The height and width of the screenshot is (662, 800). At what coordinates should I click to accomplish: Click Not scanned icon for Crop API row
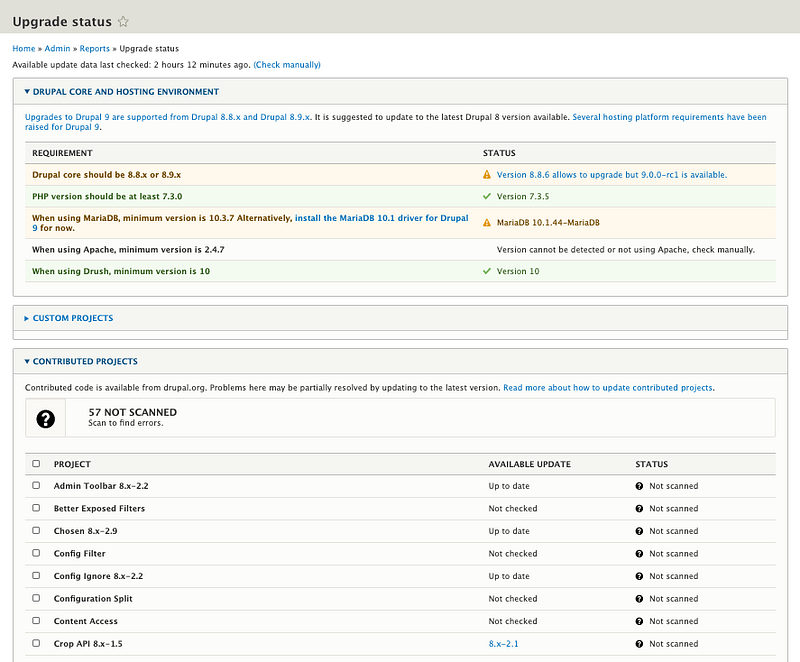pyautogui.click(x=639, y=644)
